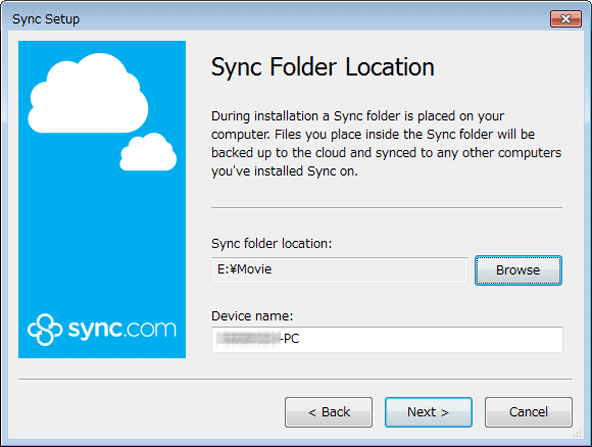
Task: Click the sync.com clover logo icon
Action: pos(45,329)
